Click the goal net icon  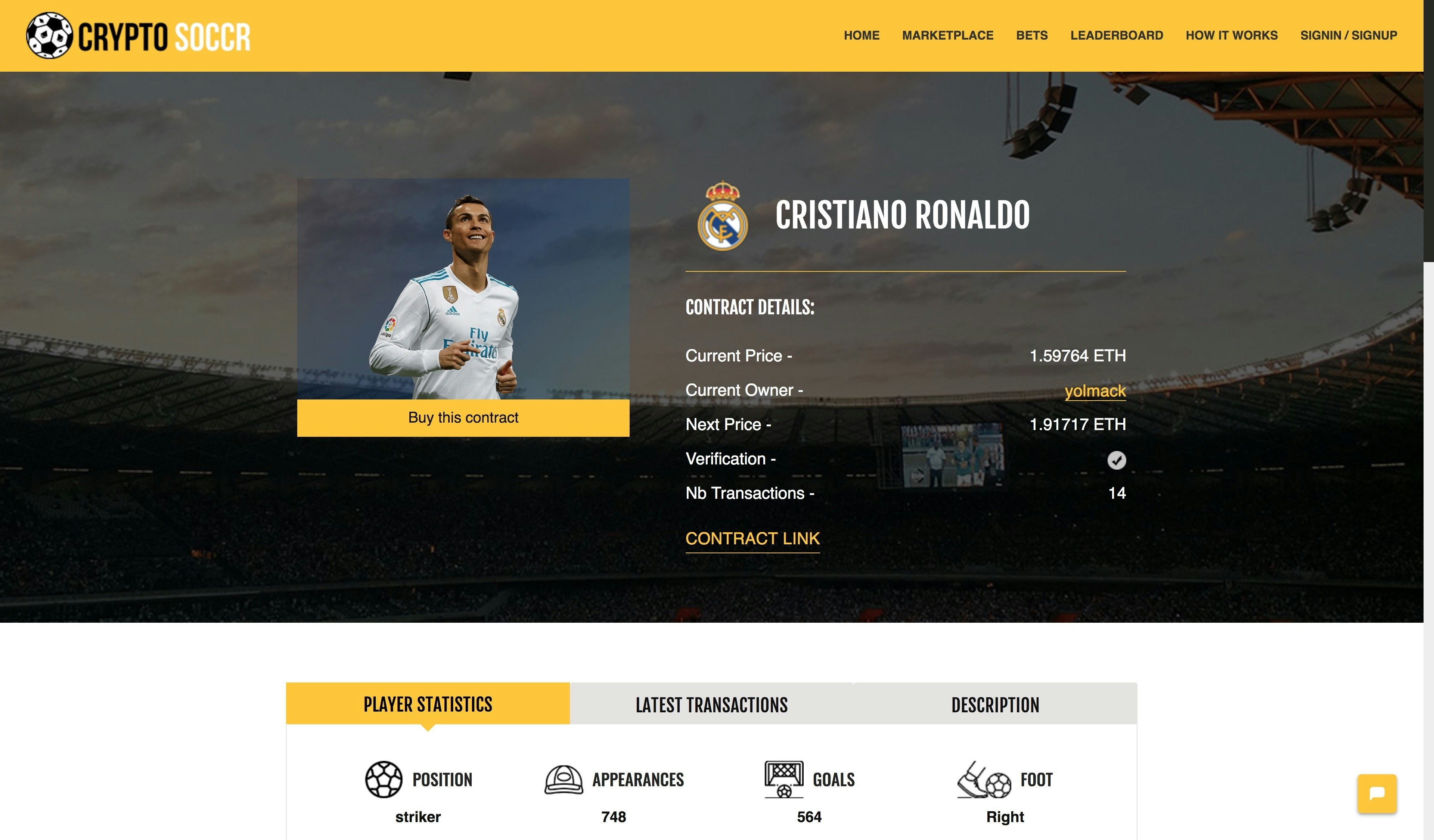(x=783, y=779)
